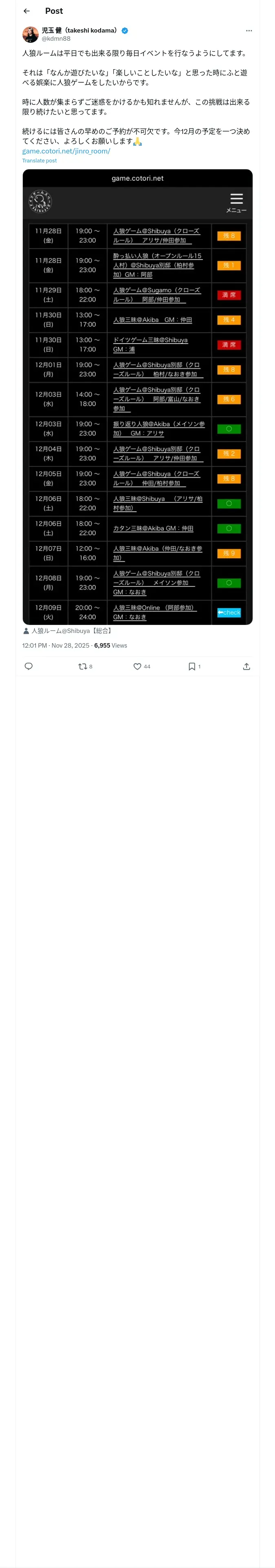Click the blue check badge in the 12月09日 row
This screenshot has height=1568, width=275.
point(229,612)
